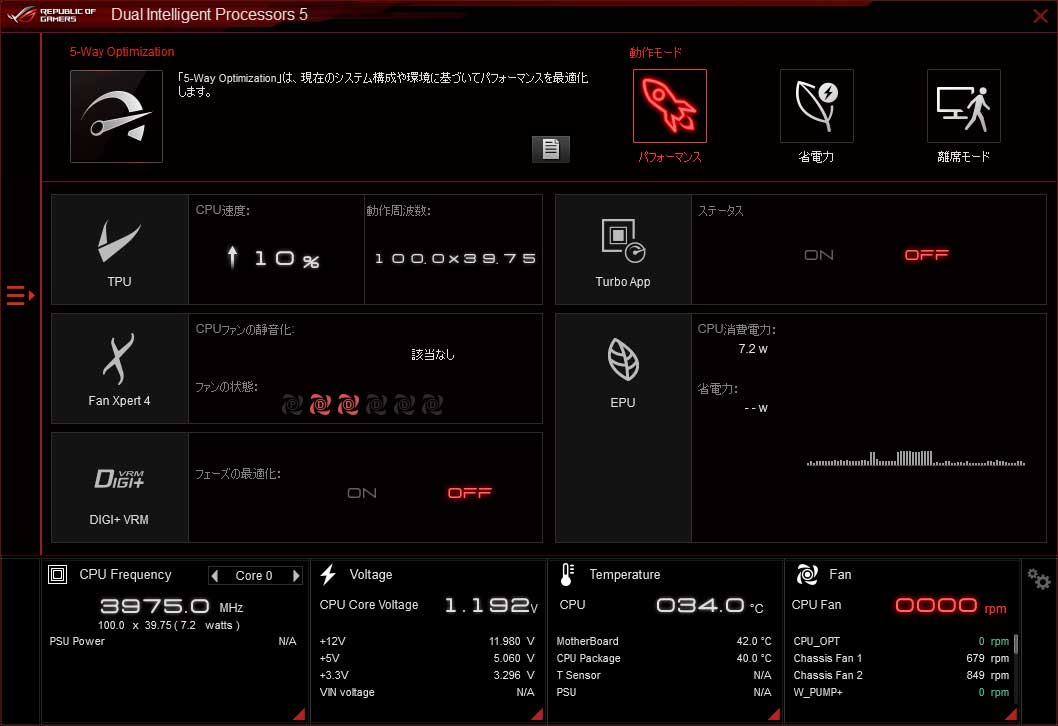Click the Temperature thermometer icon
This screenshot has height=726, width=1058.
coord(567,575)
